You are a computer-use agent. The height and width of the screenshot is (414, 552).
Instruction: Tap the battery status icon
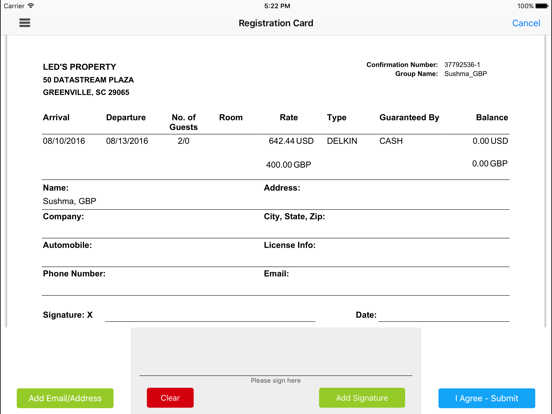[541, 6]
